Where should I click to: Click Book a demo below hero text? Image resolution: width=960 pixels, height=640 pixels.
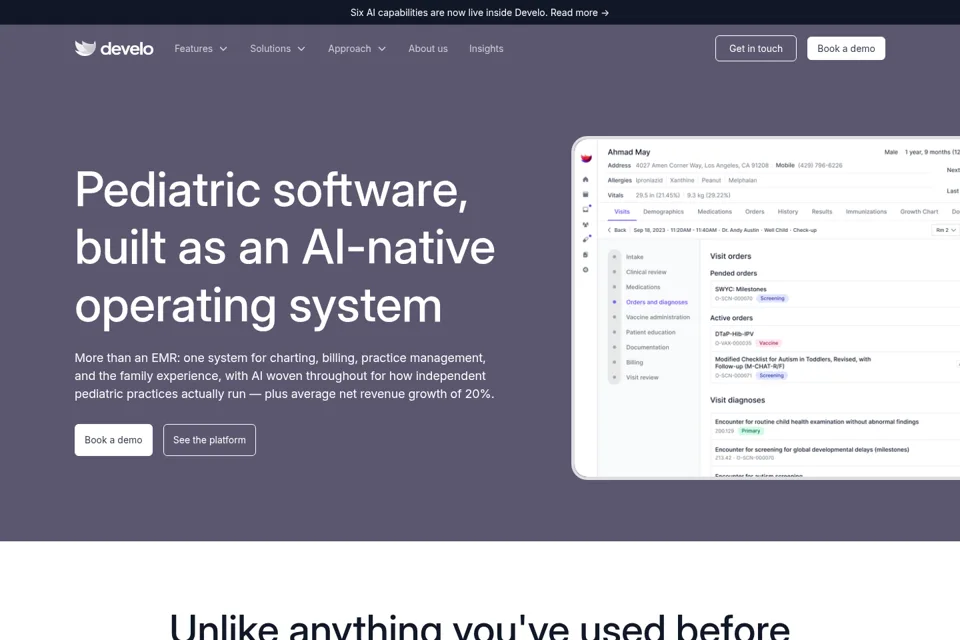tap(113, 440)
